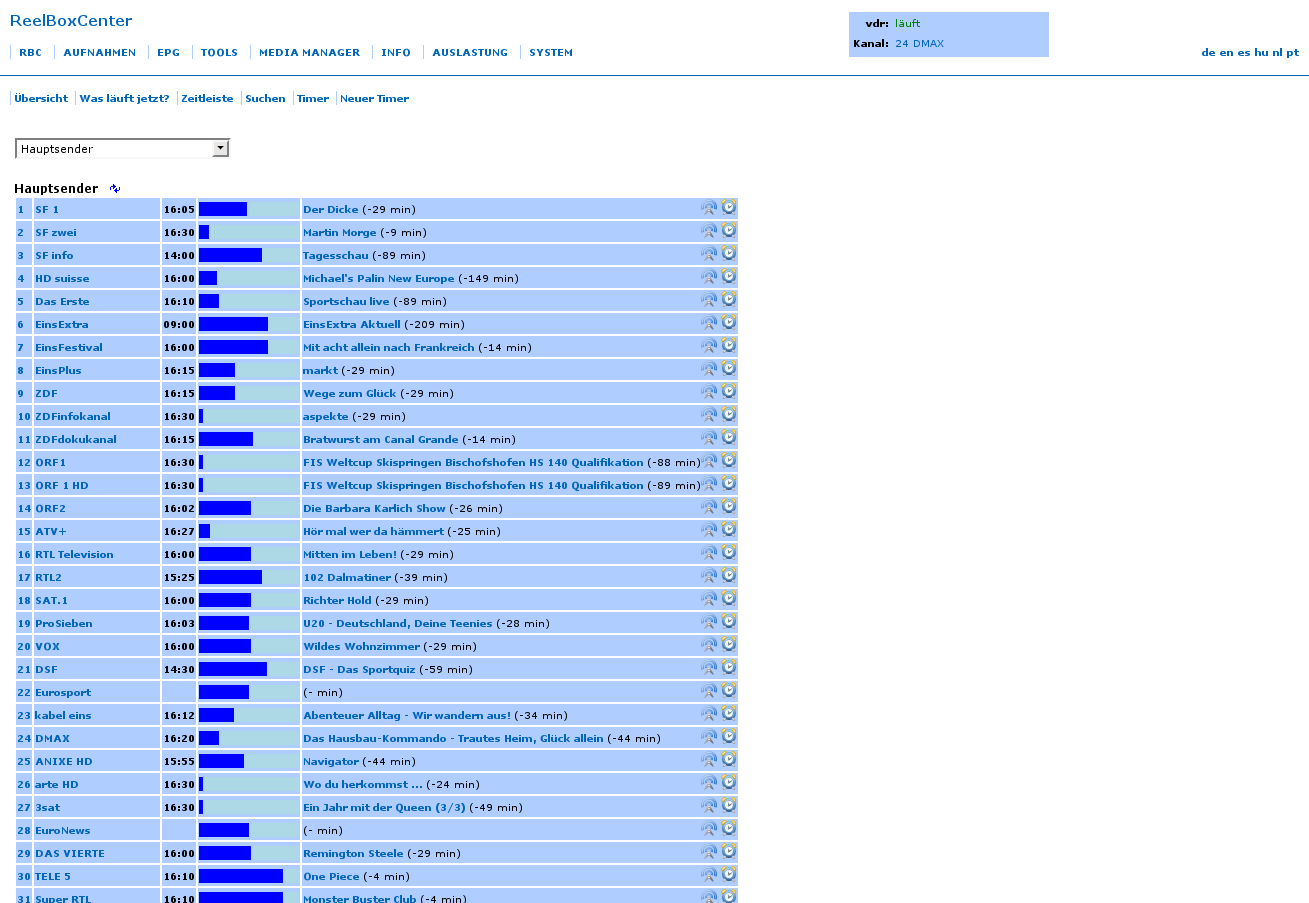Open program link Wege zum Glück
This screenshot has width=1309, height=903.
pyautogui.click(x=349, y=393)
